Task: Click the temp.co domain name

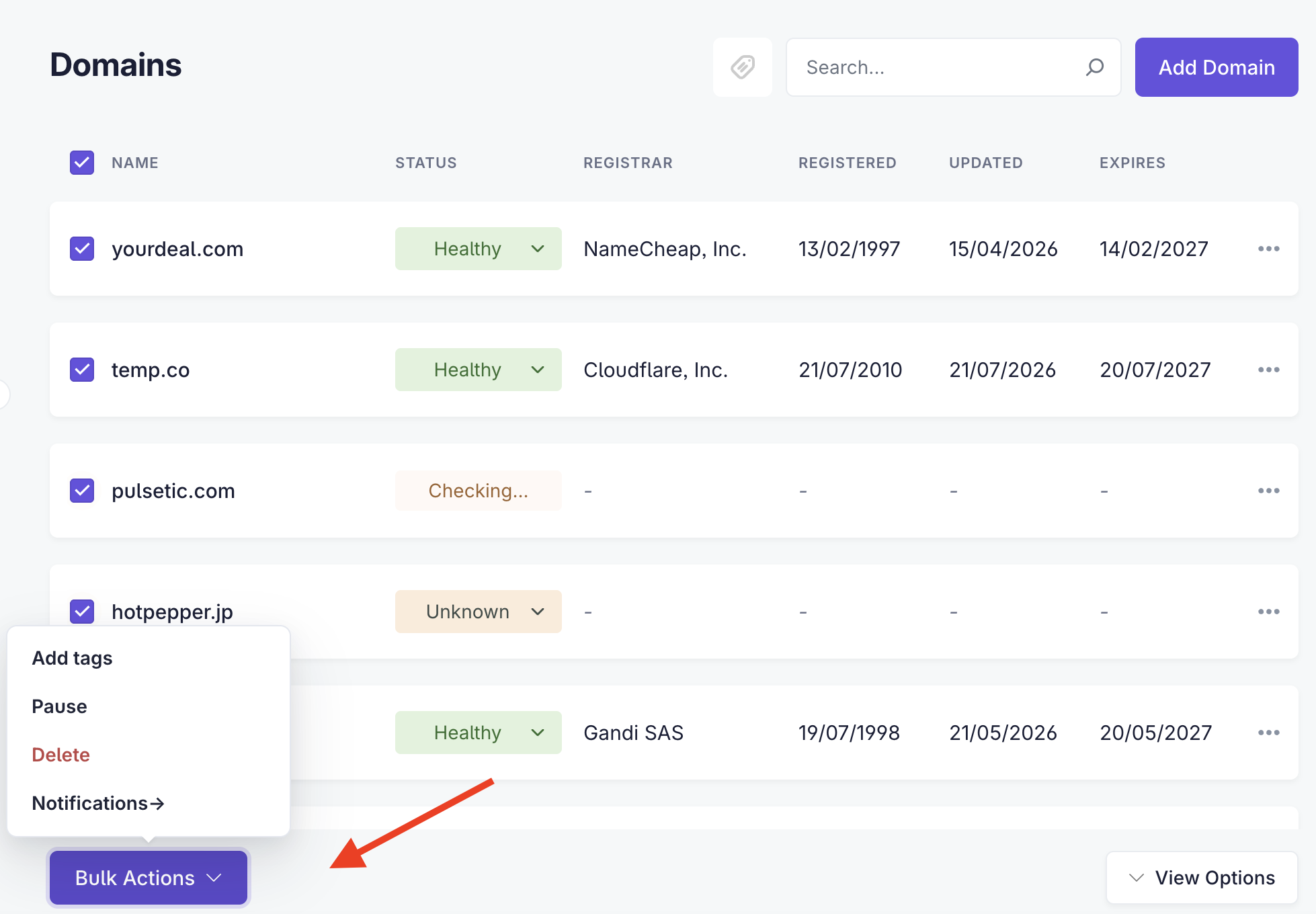Action: click(151, 370)
